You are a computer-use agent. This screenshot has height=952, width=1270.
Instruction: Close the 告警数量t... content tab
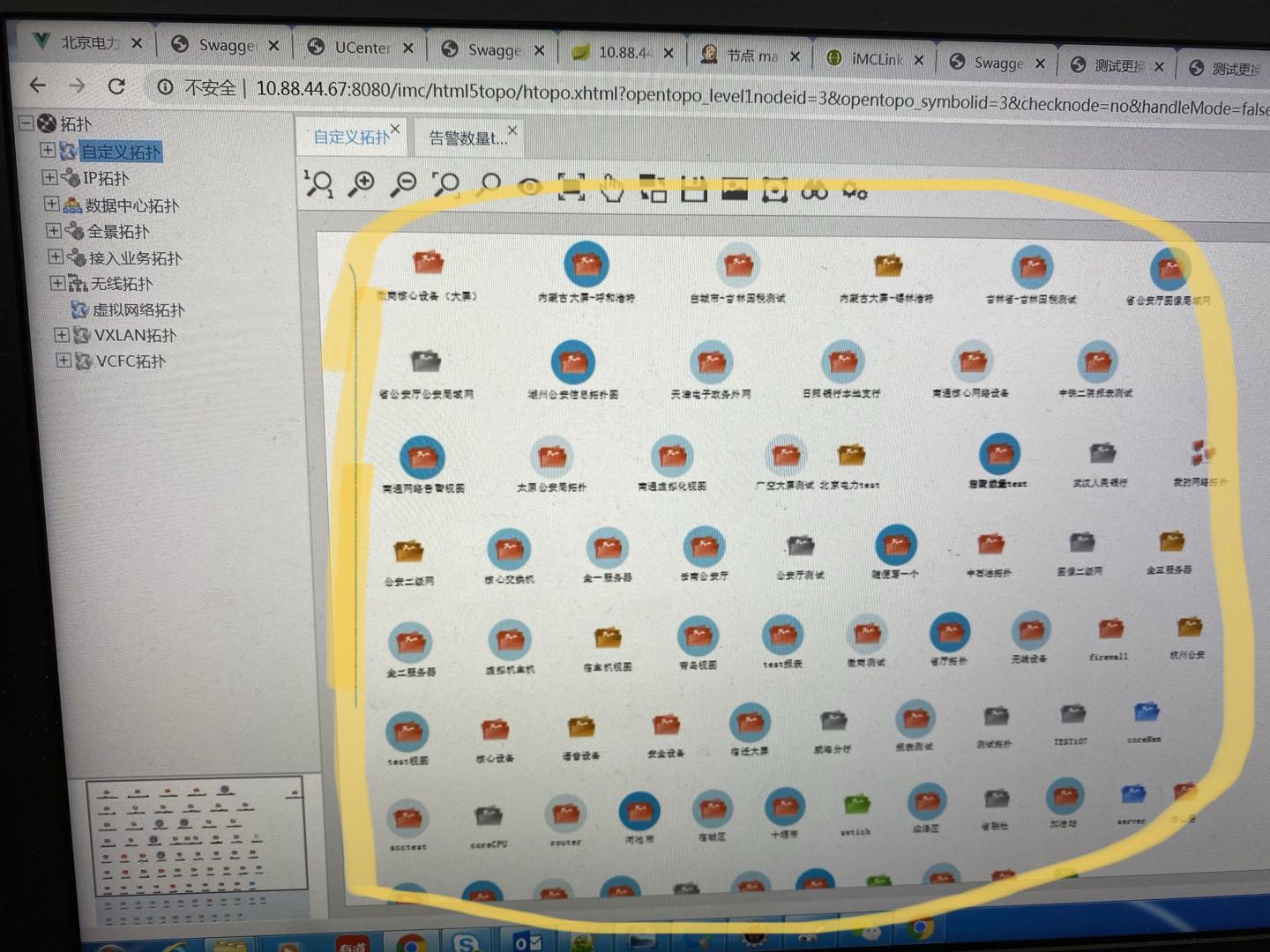[512, 130]
